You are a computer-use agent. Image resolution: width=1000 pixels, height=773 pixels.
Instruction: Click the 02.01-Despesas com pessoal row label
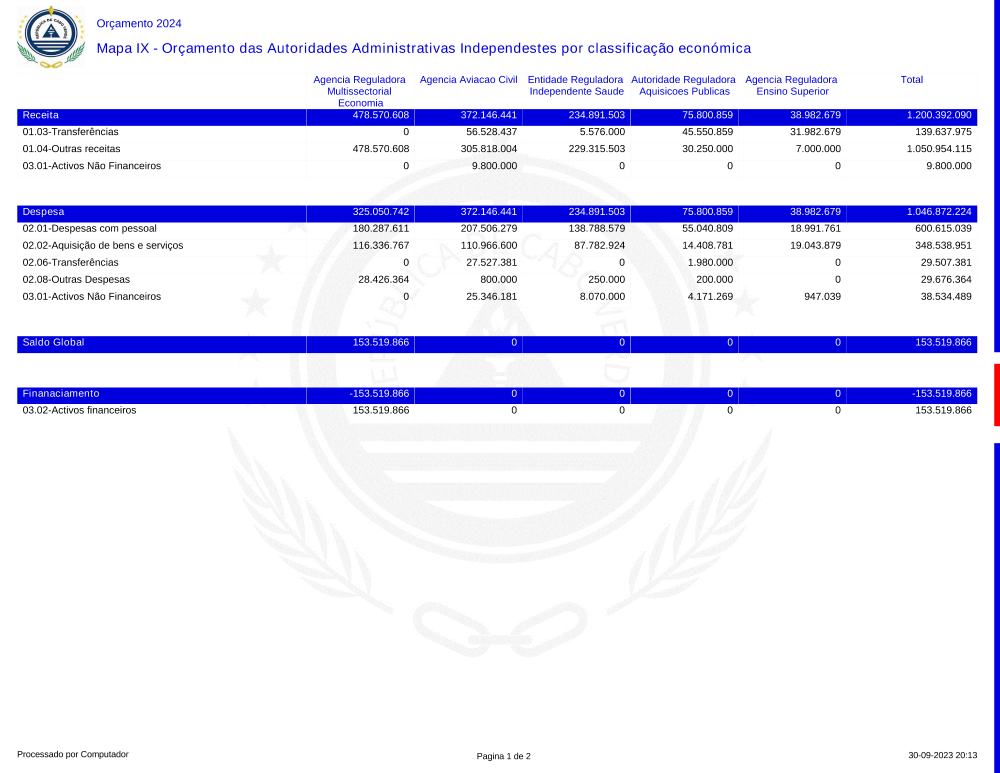89,228
